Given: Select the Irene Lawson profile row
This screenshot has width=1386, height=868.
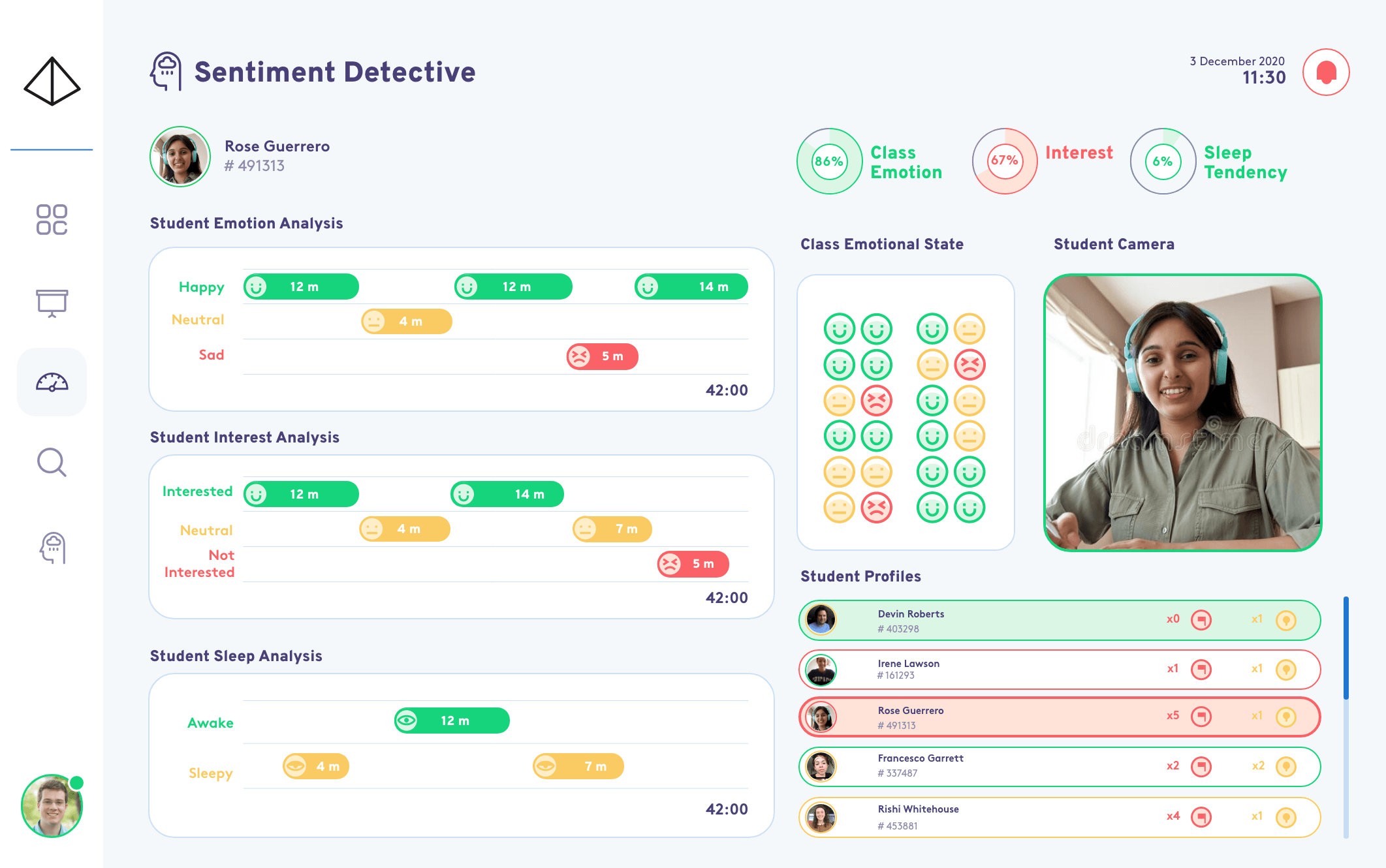Looking at the screenshot, I should coord(1018,670).
